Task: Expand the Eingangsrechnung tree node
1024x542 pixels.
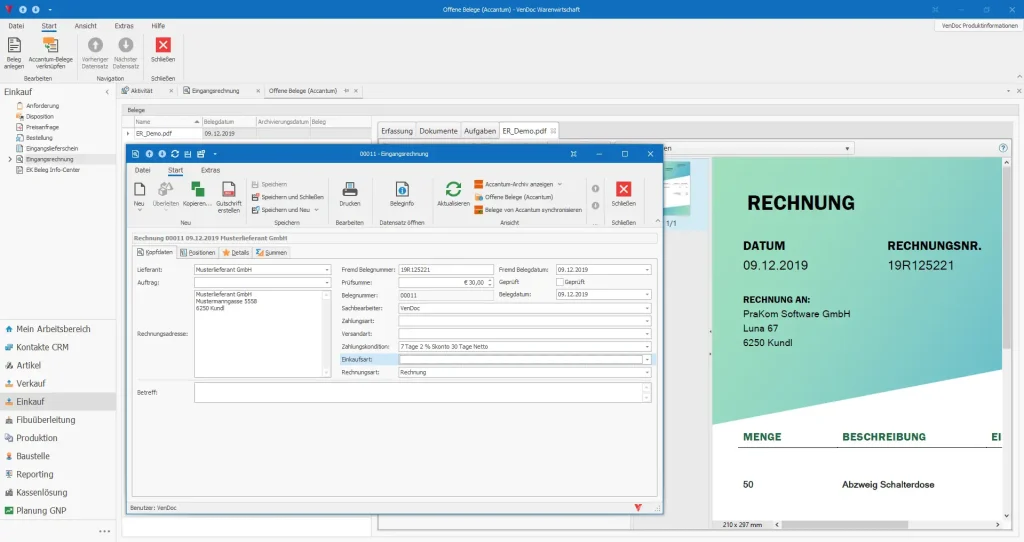Action: (10, 159)
